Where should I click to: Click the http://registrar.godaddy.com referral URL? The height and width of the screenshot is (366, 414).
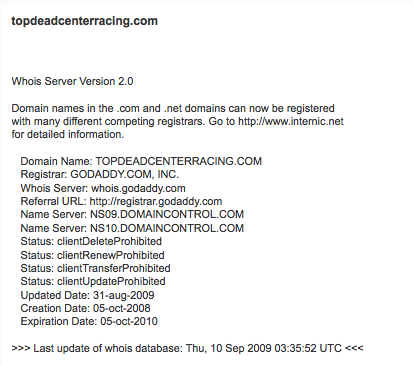156,202
